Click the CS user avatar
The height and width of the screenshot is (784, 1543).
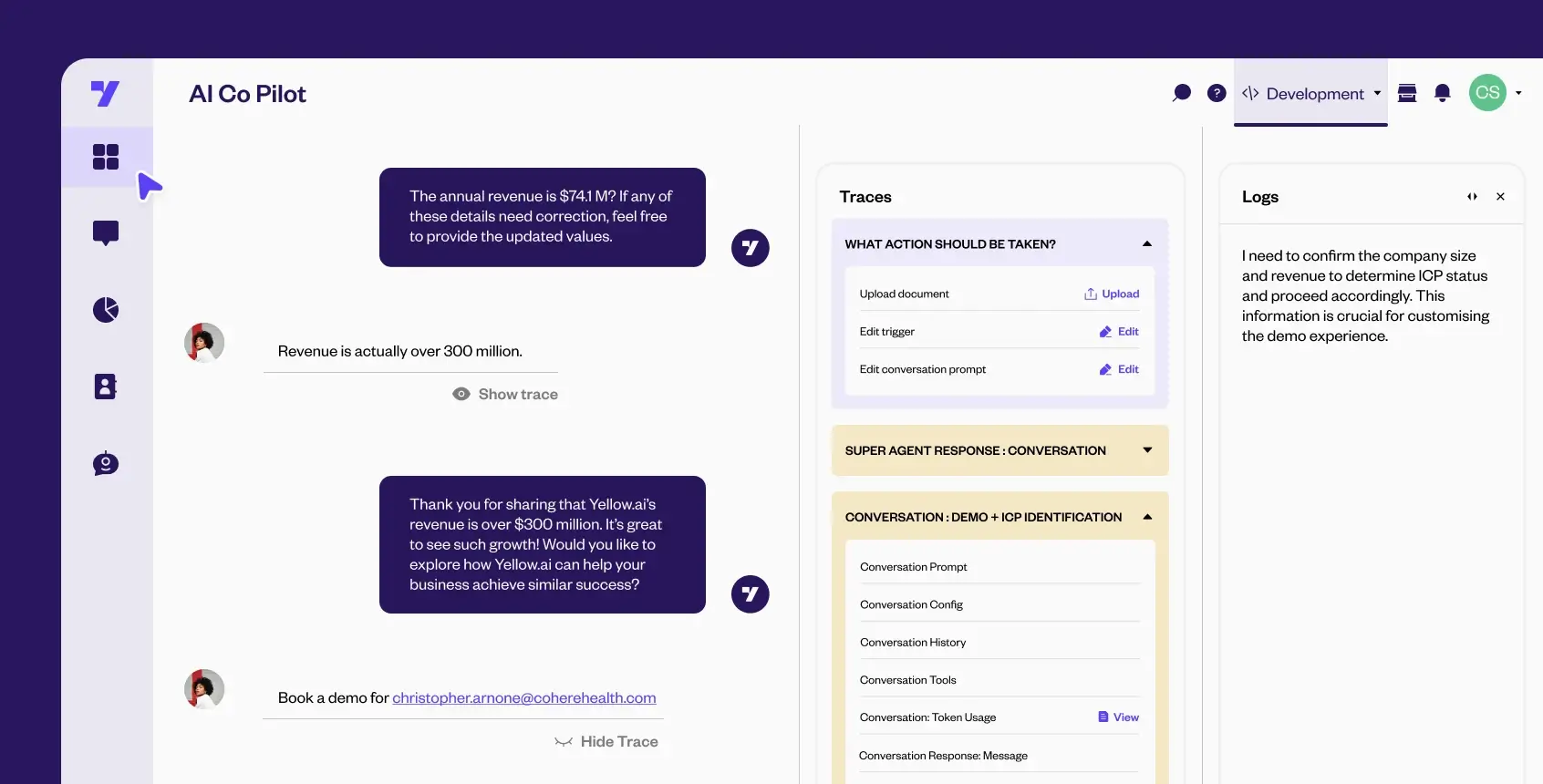point(1487,93)
